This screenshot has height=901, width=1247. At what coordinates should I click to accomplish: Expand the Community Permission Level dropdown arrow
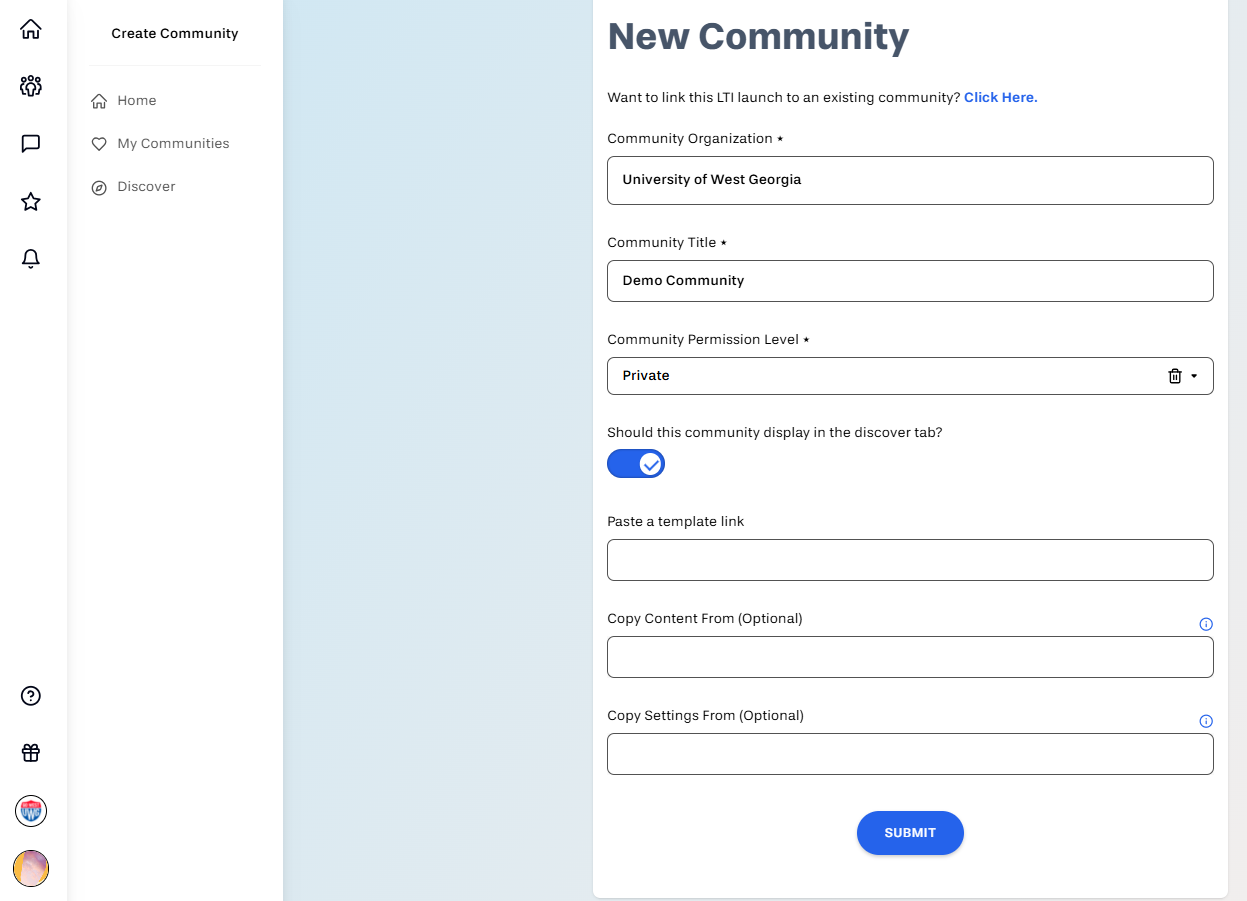[x=1194, y=376]
